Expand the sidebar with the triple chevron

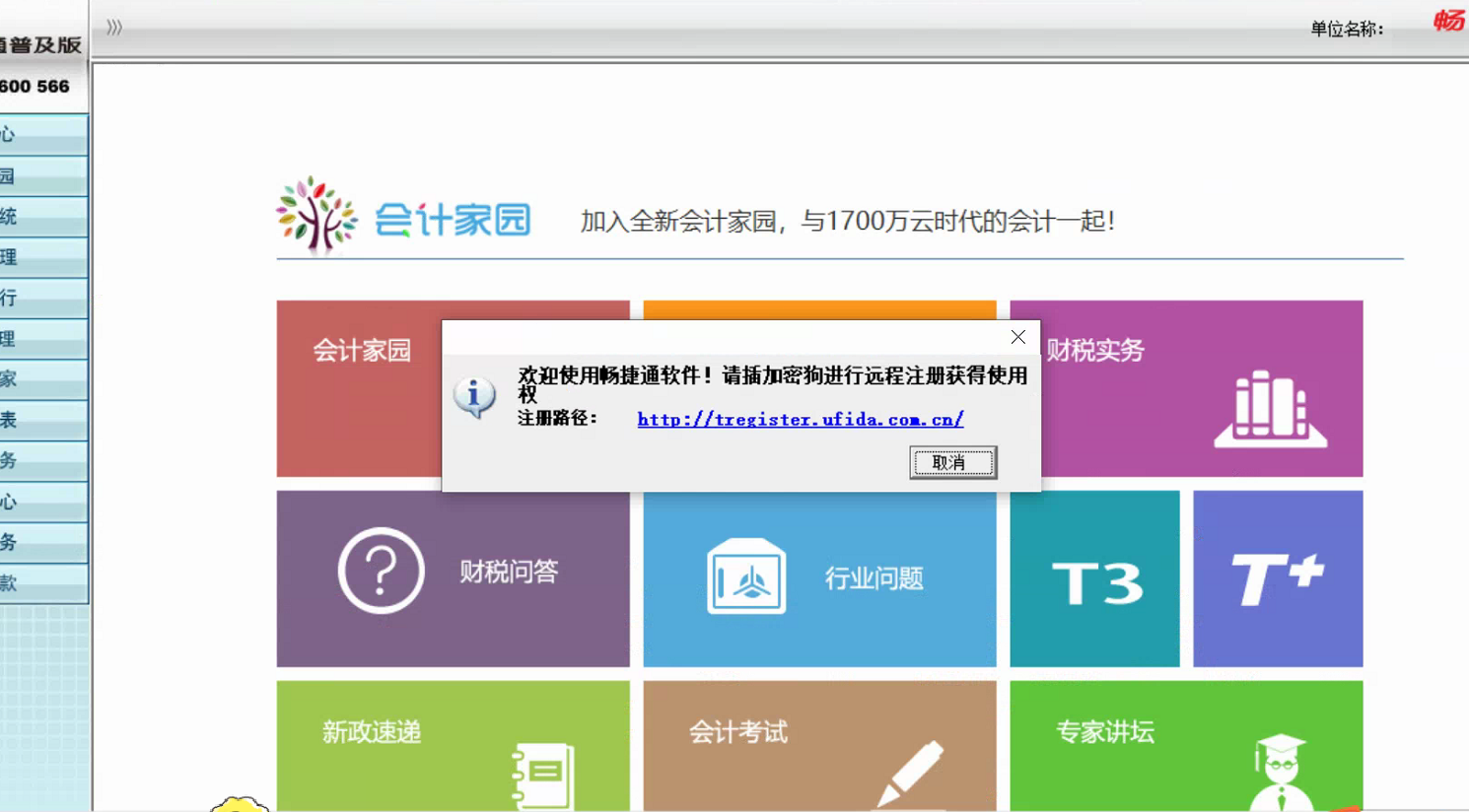(x=114, y=28)
